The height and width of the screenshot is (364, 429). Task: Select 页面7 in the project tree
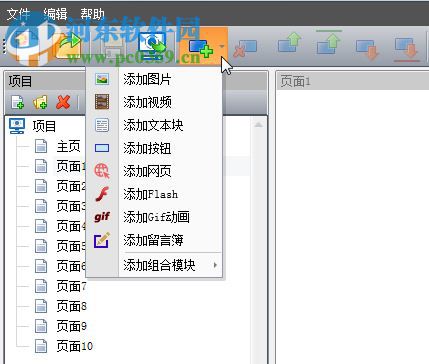(71, 286)
